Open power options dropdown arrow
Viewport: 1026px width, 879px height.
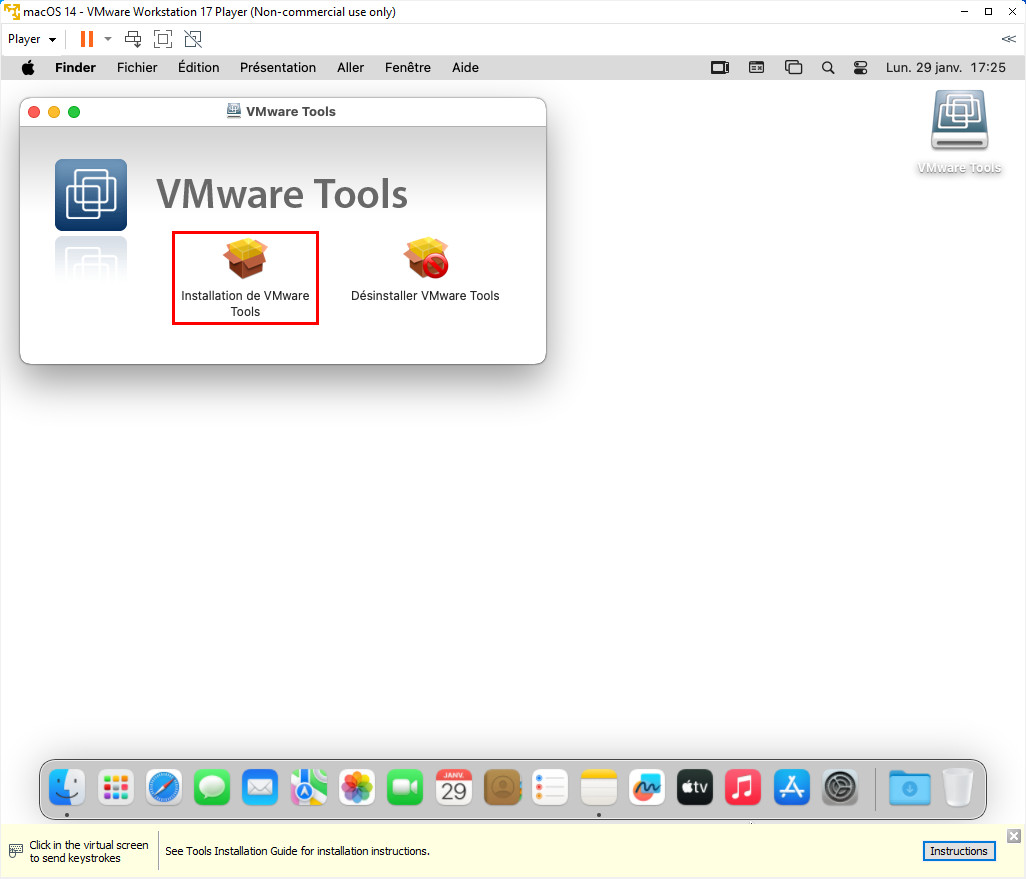point(108,39)
